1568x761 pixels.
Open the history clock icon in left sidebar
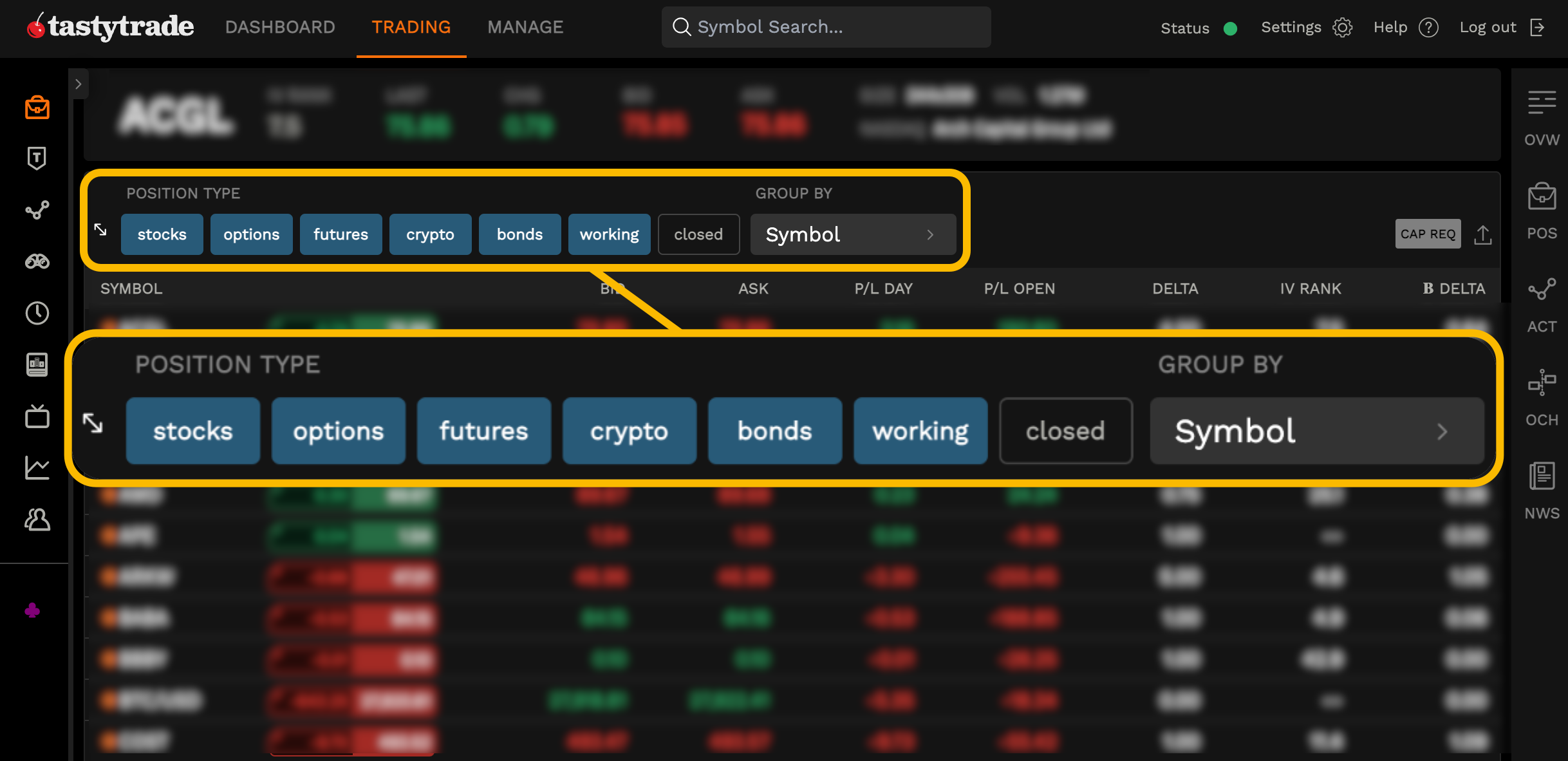coord(37,314)
